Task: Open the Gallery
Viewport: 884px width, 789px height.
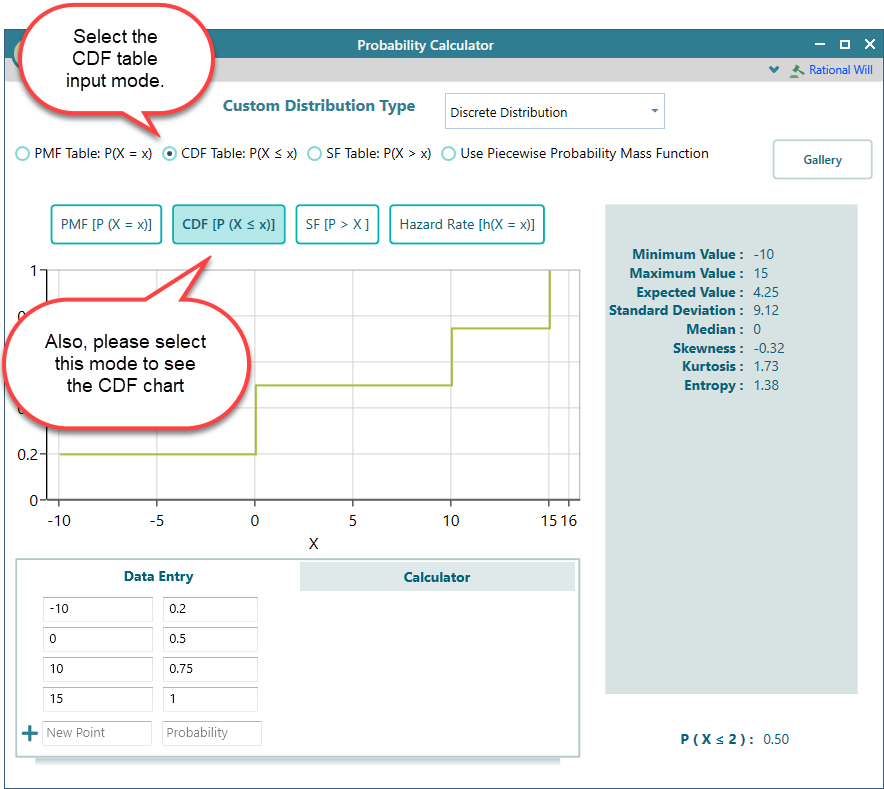Action: click(x=822, y=160)
